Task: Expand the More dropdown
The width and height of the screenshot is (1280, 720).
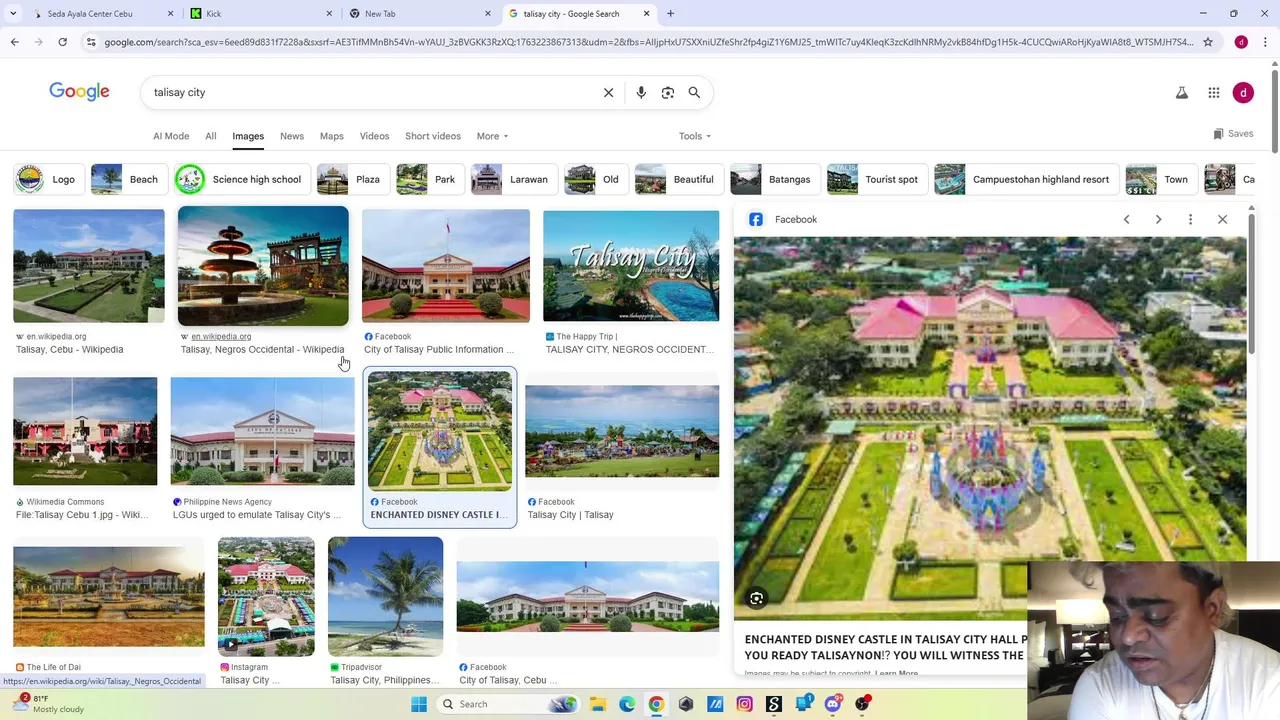Action: click(x=492, y=136)
